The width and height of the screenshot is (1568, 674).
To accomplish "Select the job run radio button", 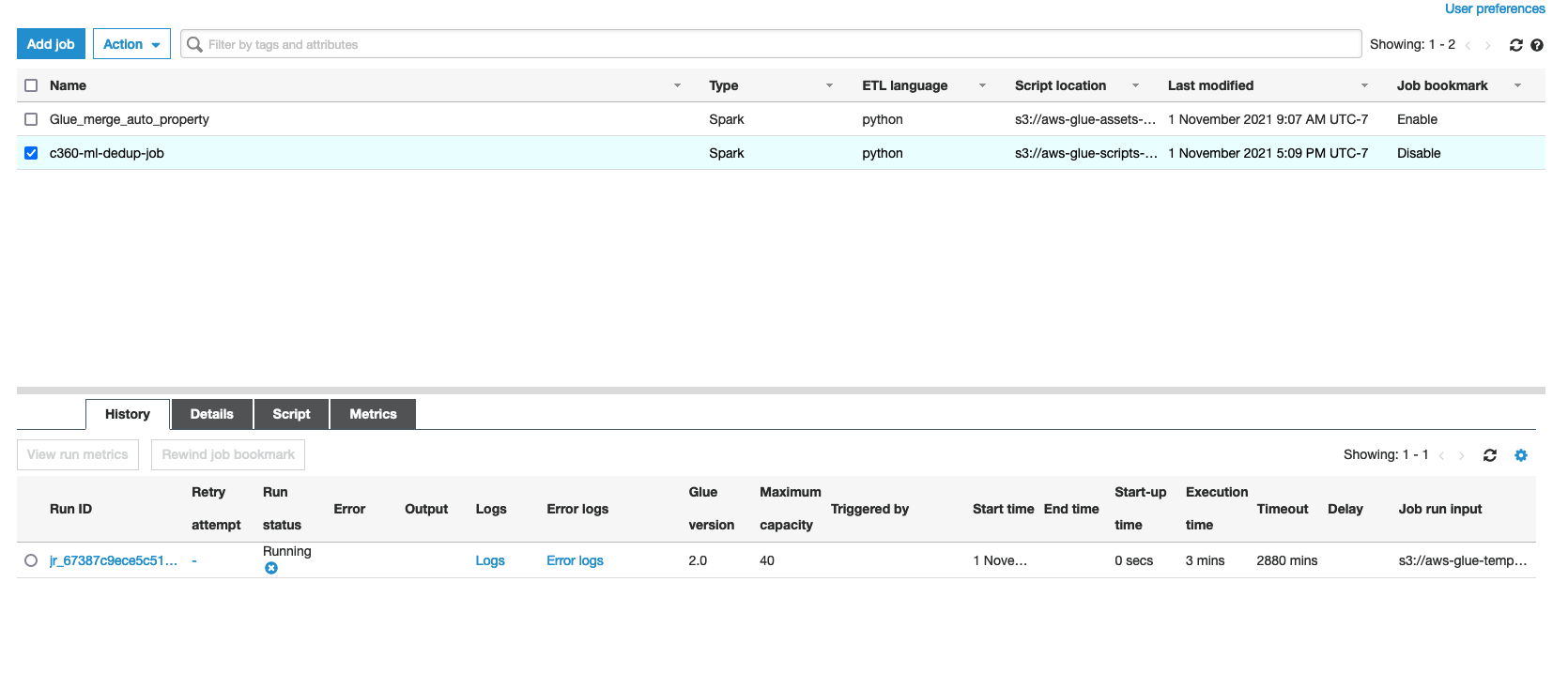I will point(31,560).
